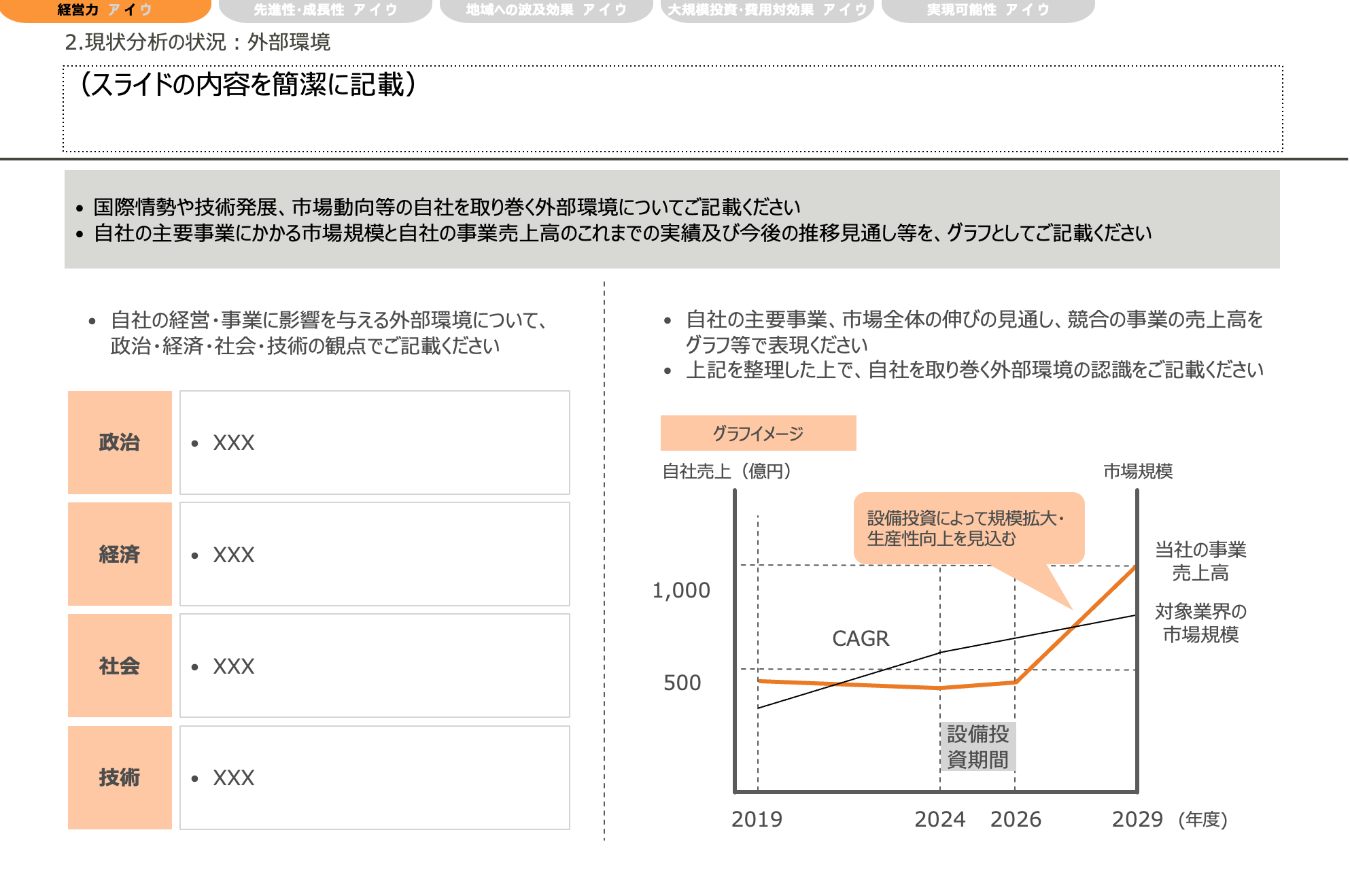This screenshot has height=896, width=1350.
Task: Open the 地域への波及効果 tab
Action: (x=546, y=10)
